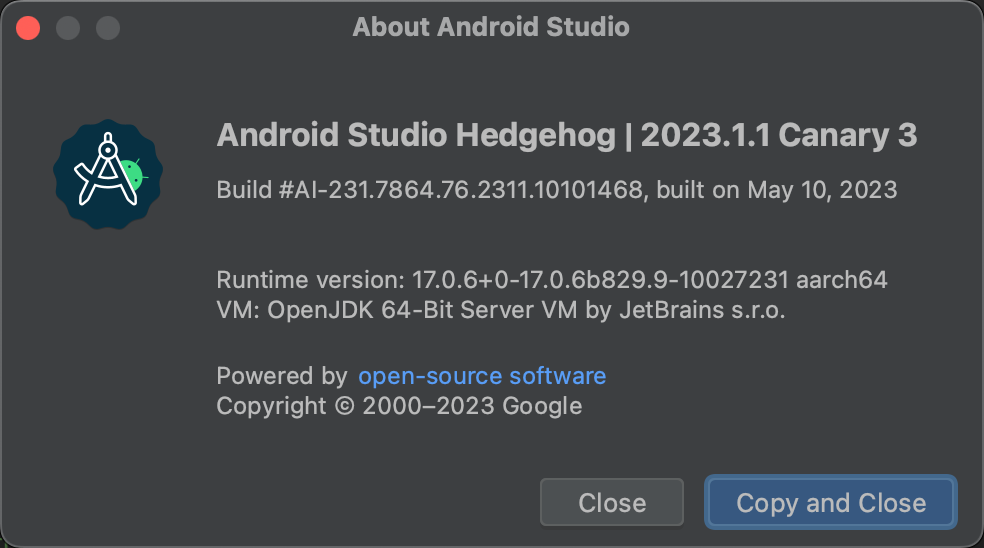Click the Powered by label
The height and width of the screenshot is (548, 984).
click(282, 376)
